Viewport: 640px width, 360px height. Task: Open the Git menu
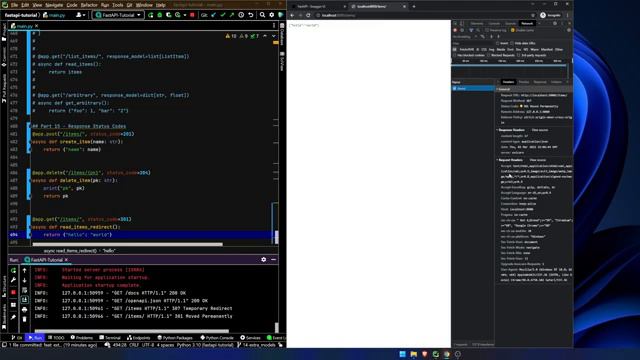point(129,5)
